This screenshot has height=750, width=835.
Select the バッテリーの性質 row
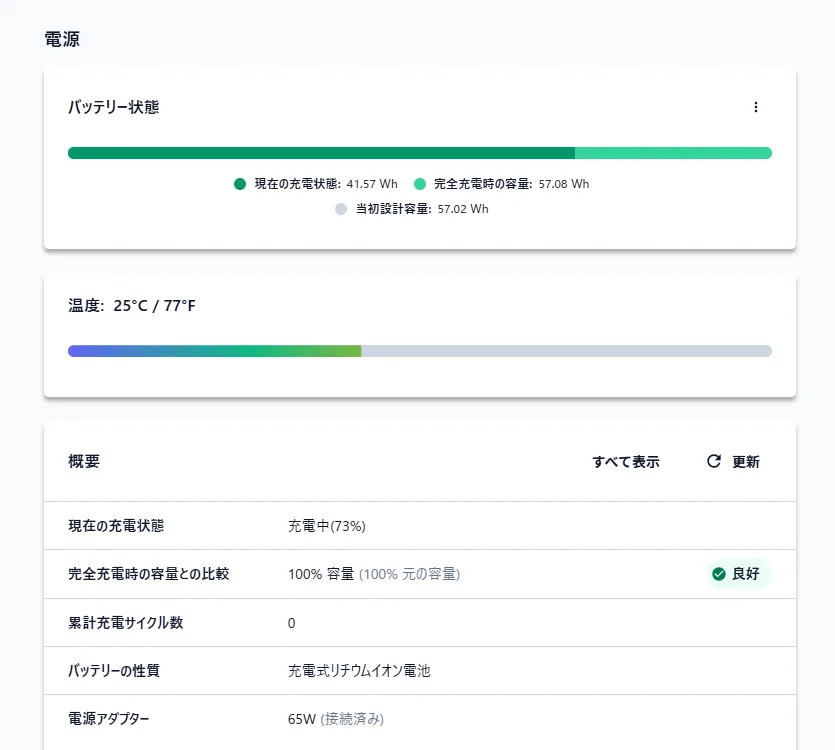pos(419,671)
